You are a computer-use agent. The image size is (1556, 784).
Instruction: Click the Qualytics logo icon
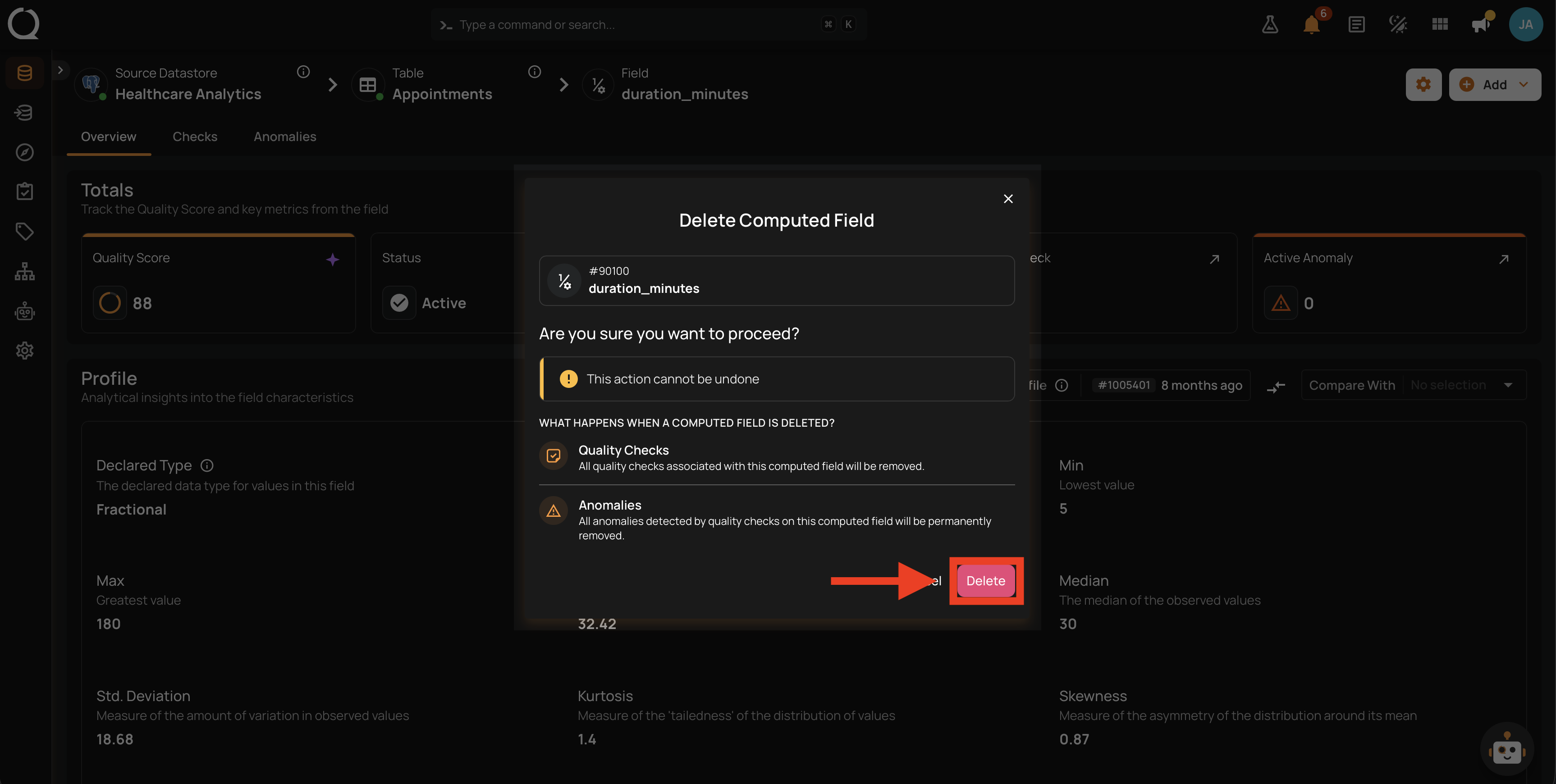click(x=23, y=23)
